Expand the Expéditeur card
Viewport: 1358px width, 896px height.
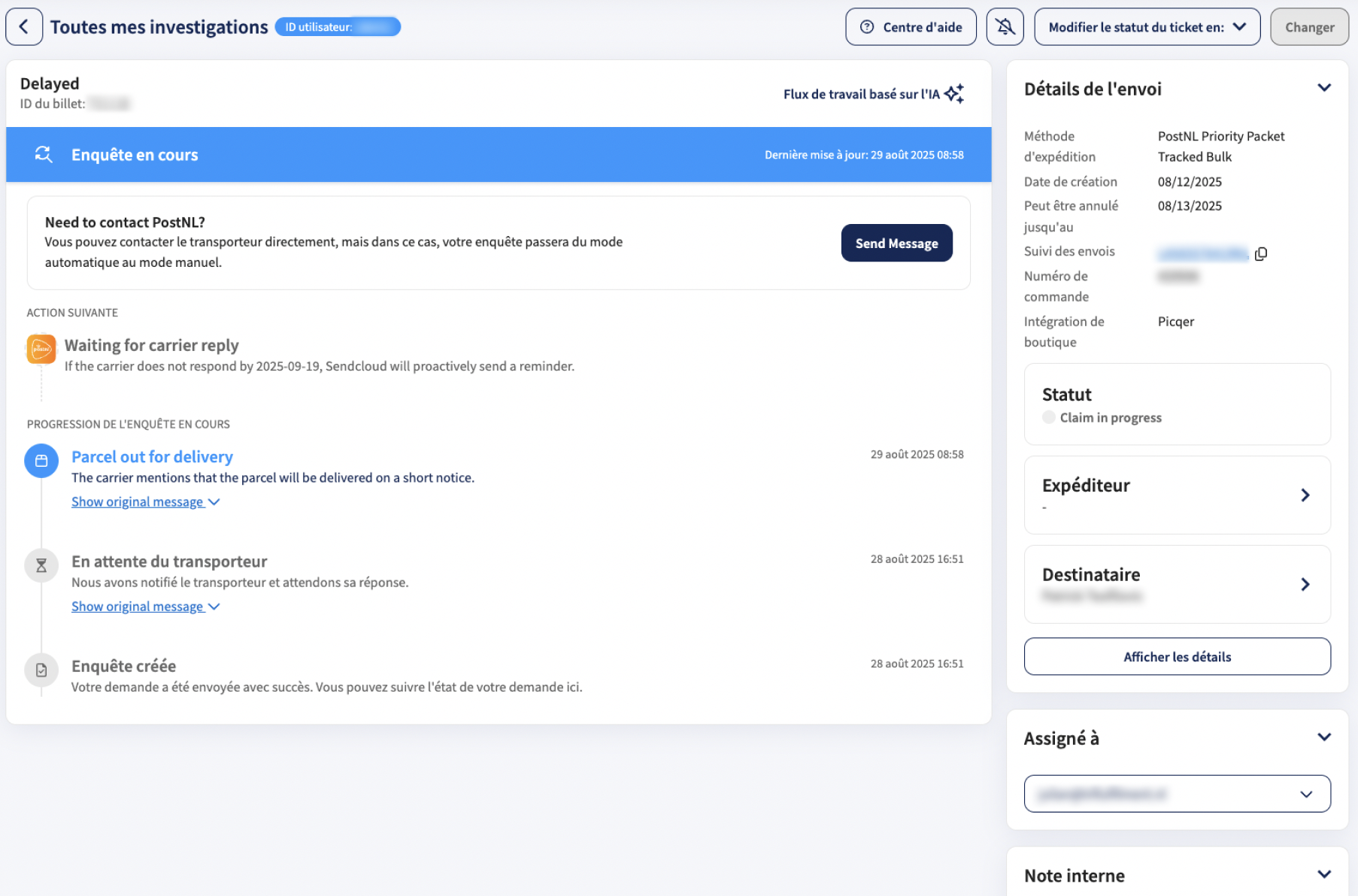click(x=1177, y=495)
